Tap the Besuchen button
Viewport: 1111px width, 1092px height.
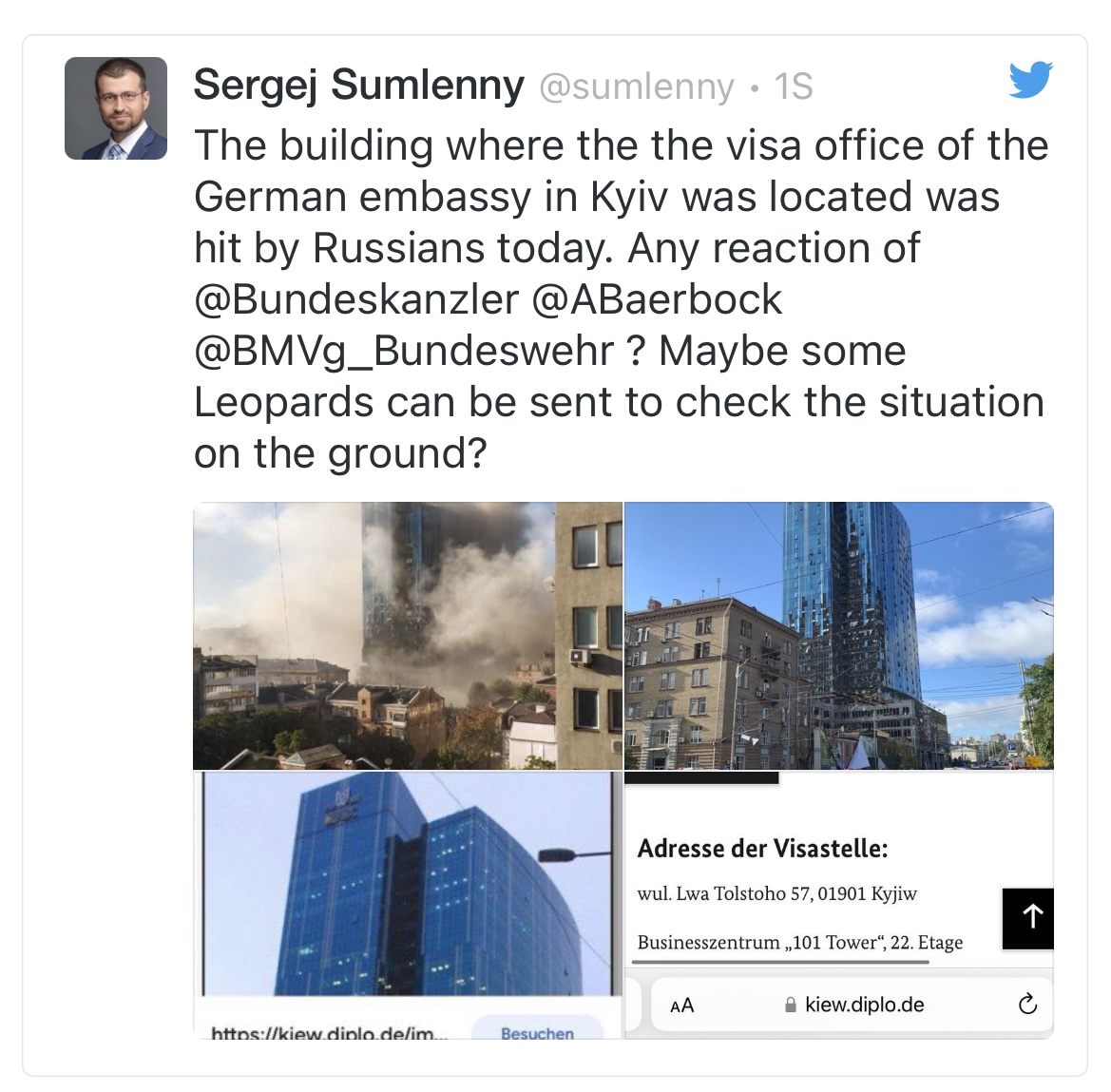point(537,1031)
